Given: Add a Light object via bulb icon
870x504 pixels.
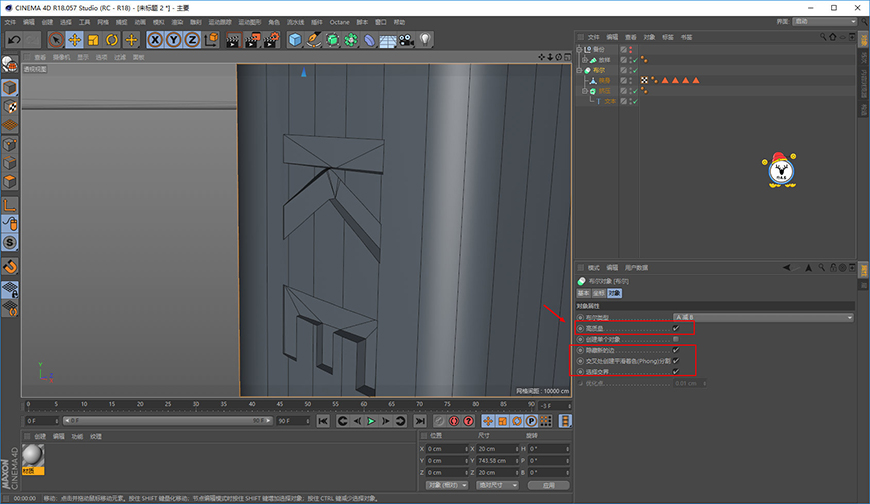Looking at the screenshot, I should click(425, 40).
